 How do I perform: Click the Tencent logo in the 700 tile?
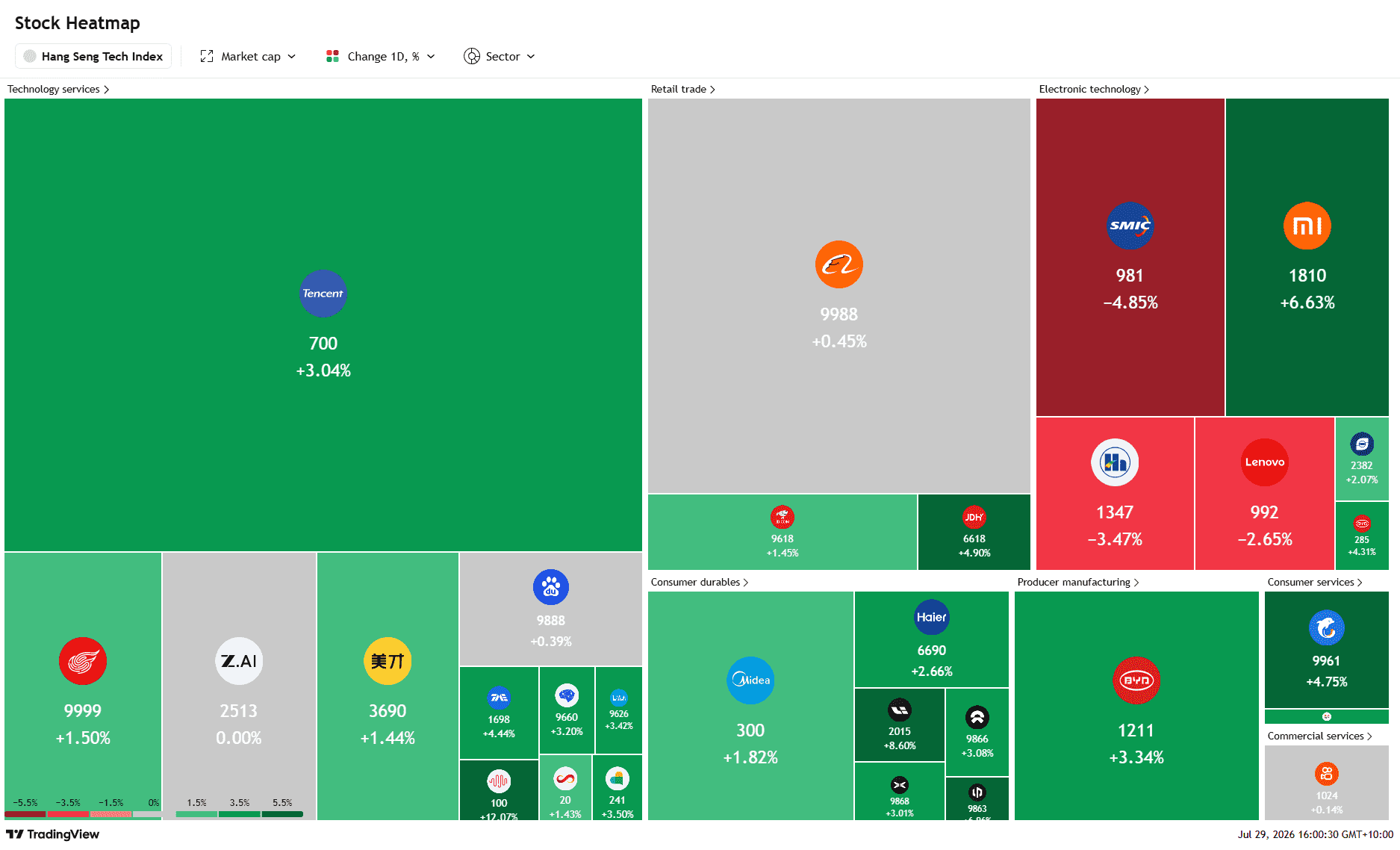[x=323, y=294]
